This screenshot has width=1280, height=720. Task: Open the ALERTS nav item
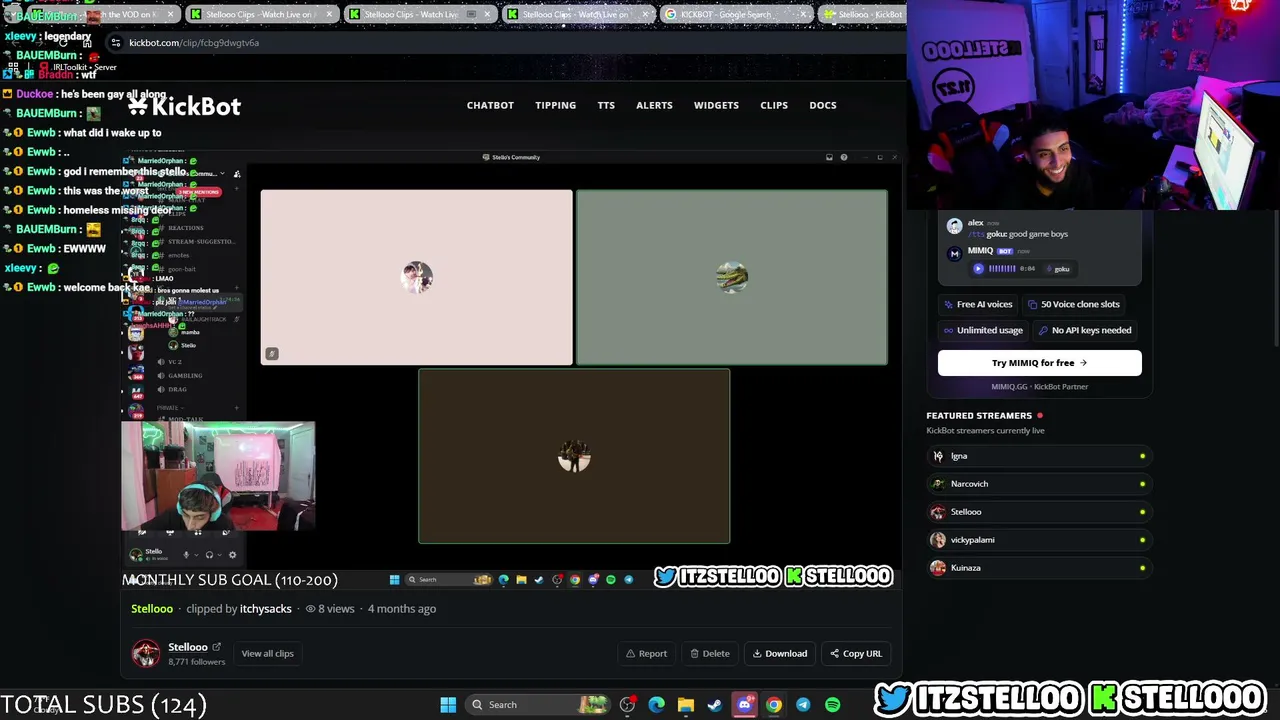tap(654, 105)
